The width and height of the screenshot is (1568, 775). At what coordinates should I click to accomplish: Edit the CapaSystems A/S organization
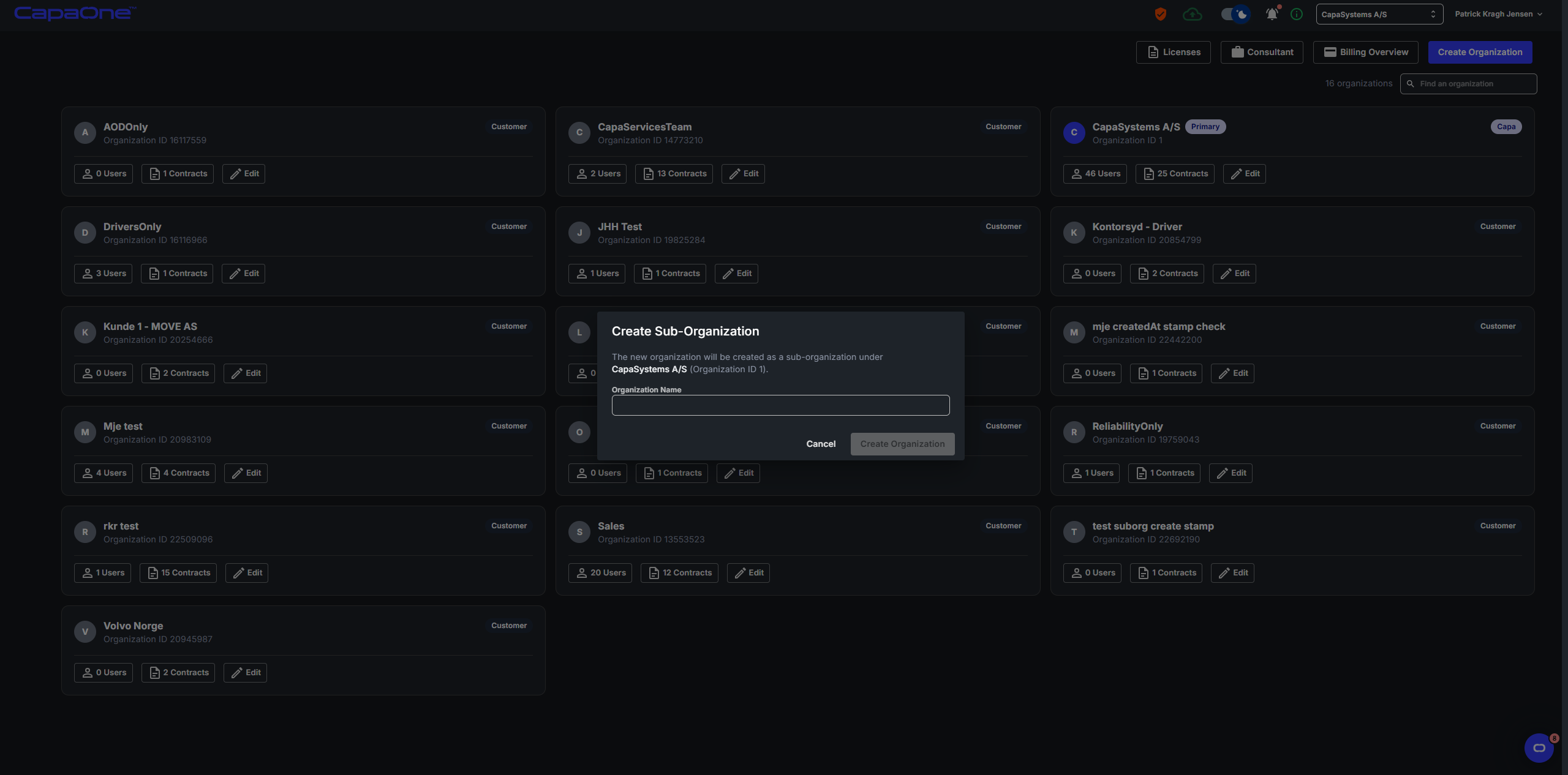coord(1245,174)
